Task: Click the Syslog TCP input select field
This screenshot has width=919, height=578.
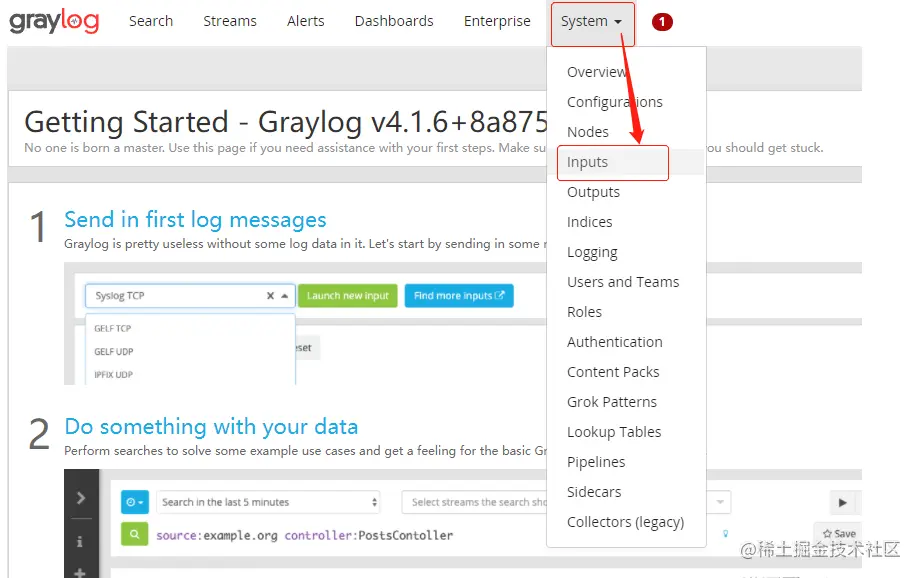Action: (190, 295)
